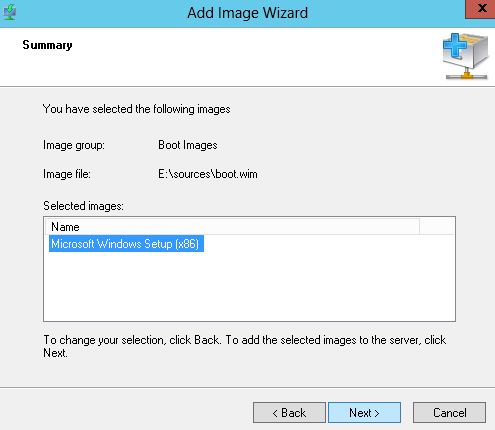Click the empty header area right of Name

(437, 227)
